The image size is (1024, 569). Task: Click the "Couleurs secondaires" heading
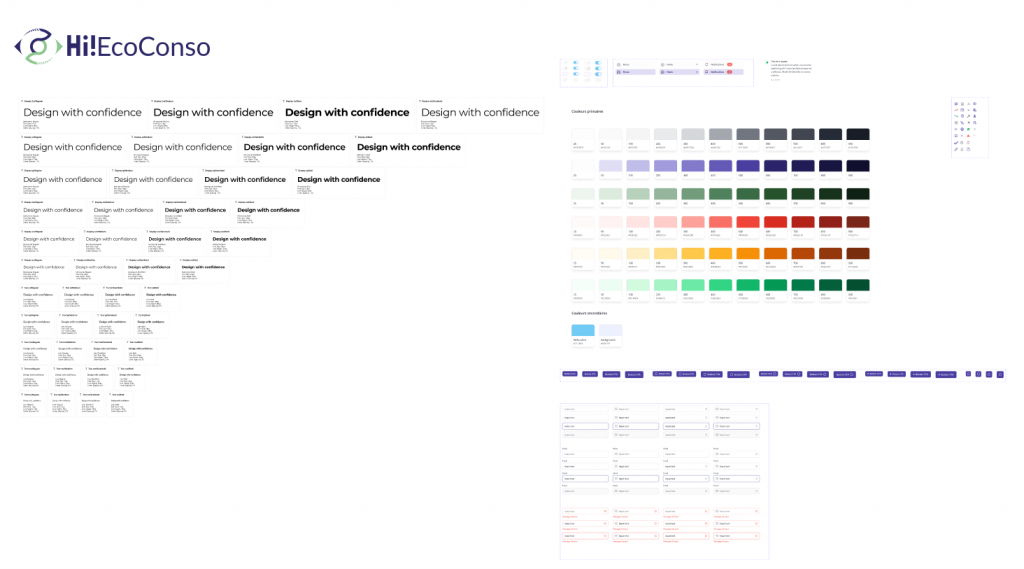589,314
